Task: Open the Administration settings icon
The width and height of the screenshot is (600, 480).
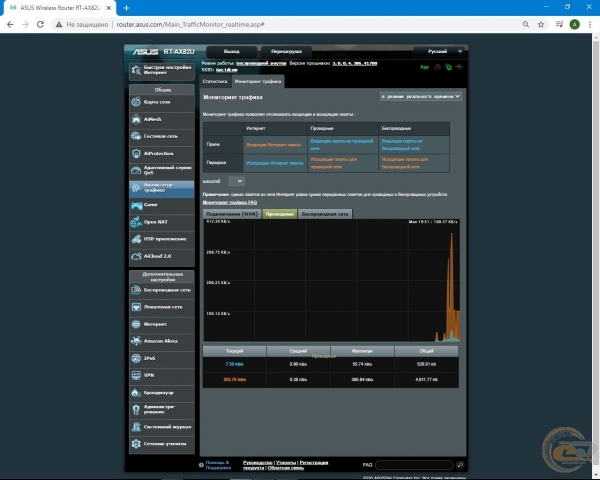Action: 136,410
